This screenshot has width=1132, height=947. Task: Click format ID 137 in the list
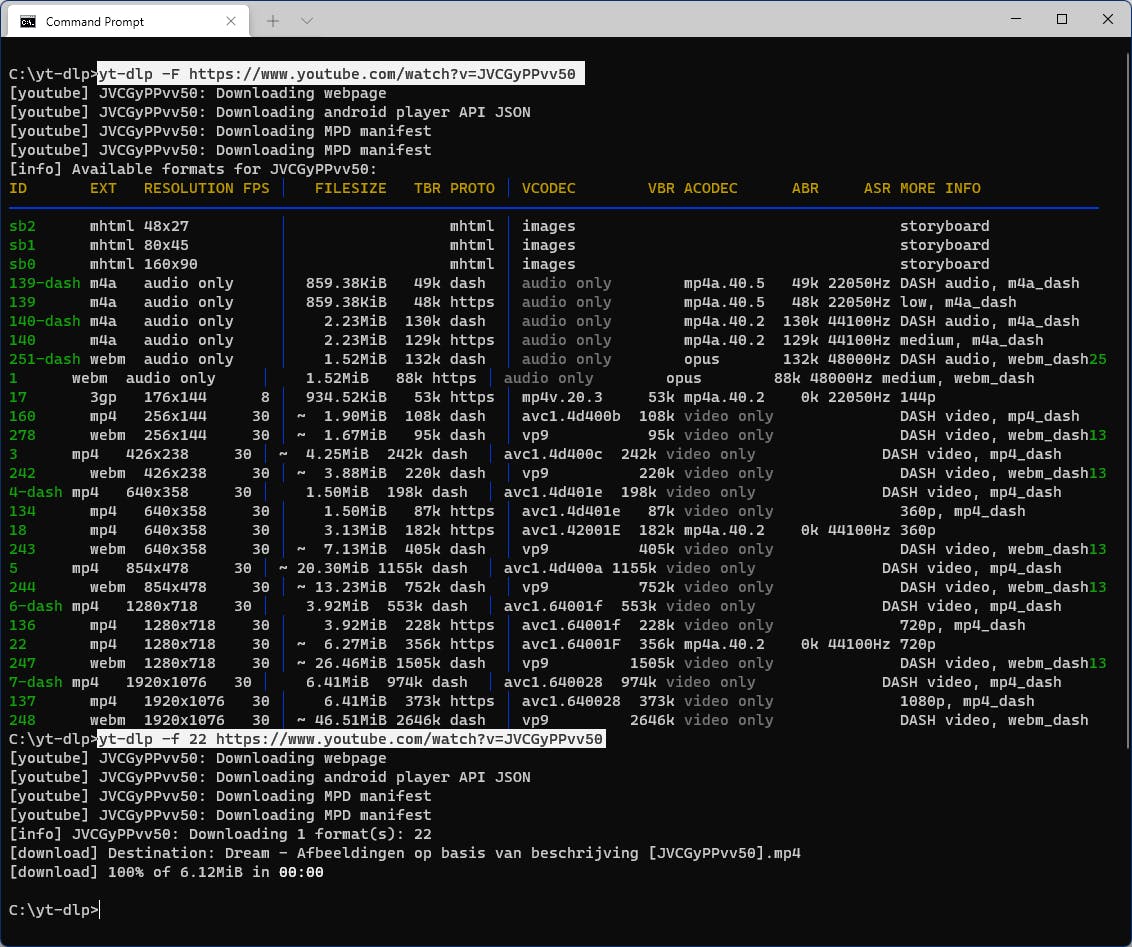(x=22, y=701)
